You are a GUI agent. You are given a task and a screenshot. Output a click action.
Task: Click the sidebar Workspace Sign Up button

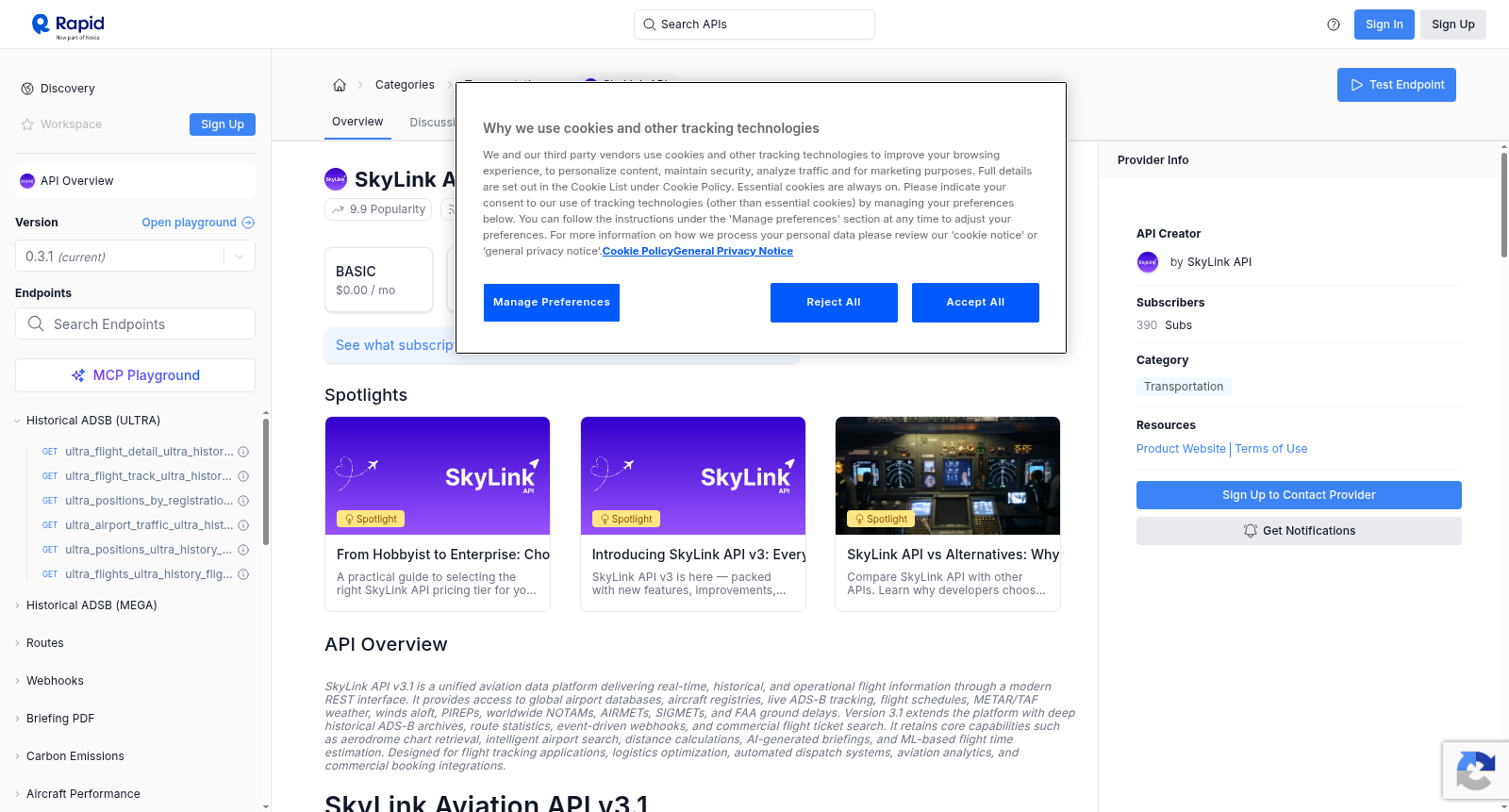pos(223,124)
